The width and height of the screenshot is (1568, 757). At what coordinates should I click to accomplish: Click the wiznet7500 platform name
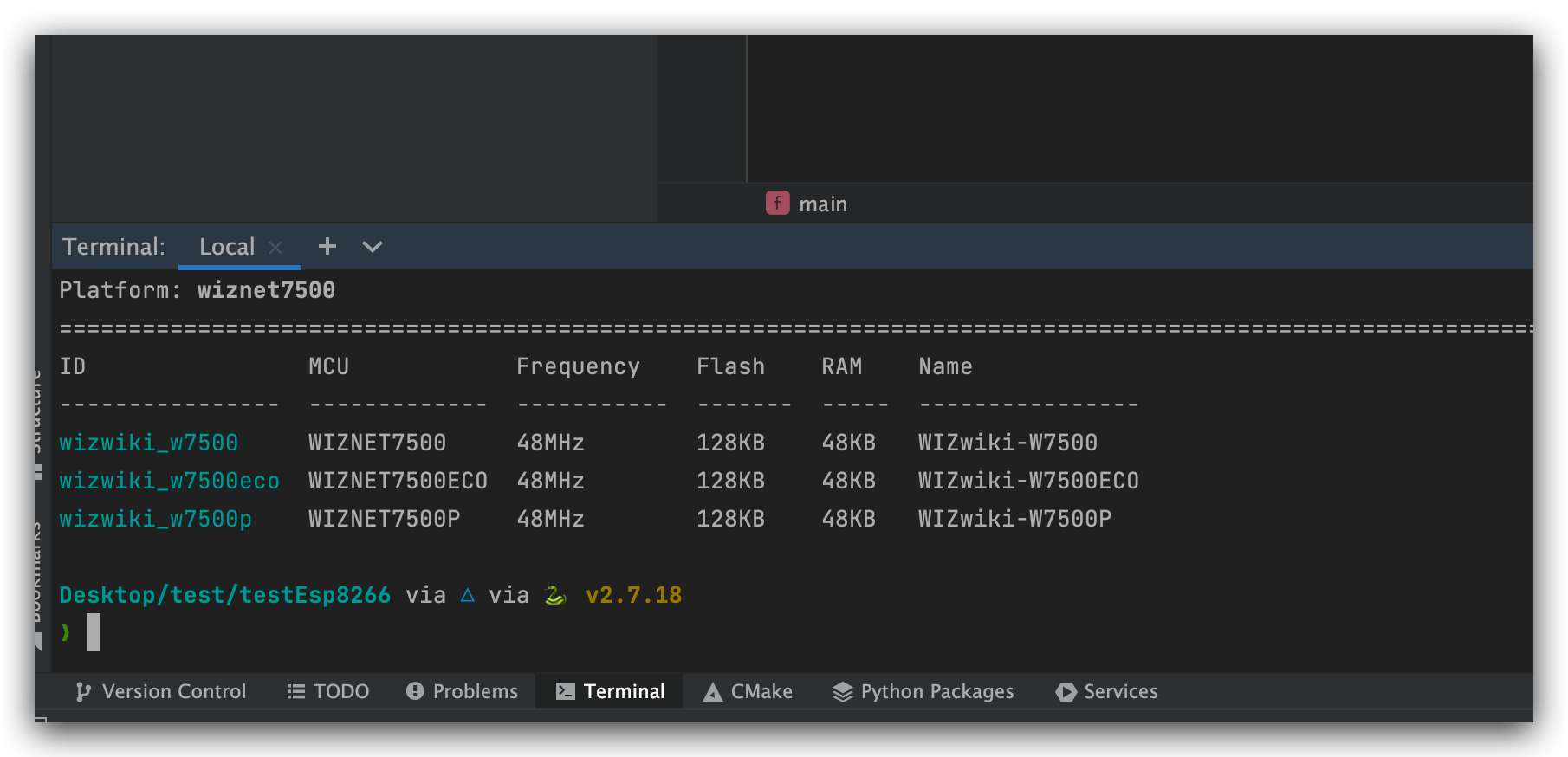266,290
